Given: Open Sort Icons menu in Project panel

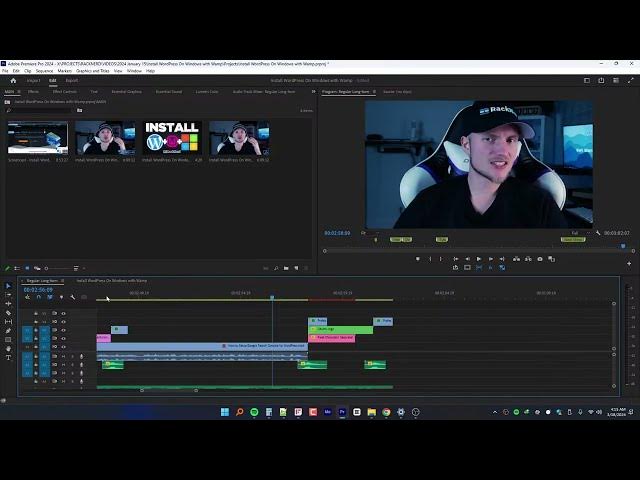Looking at the screenshot, I should tap(76, 268).
